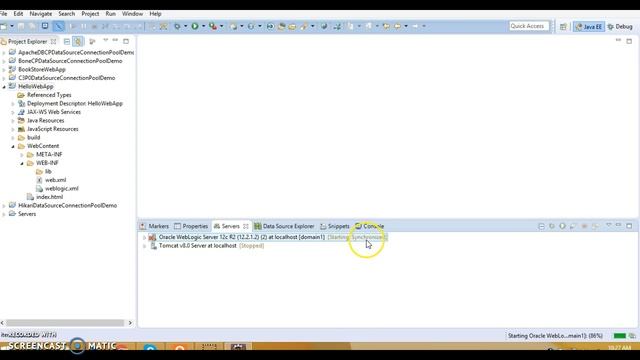Switch to Java EE perspective
This screenshot has width=640, height=360.
[588, 27]
